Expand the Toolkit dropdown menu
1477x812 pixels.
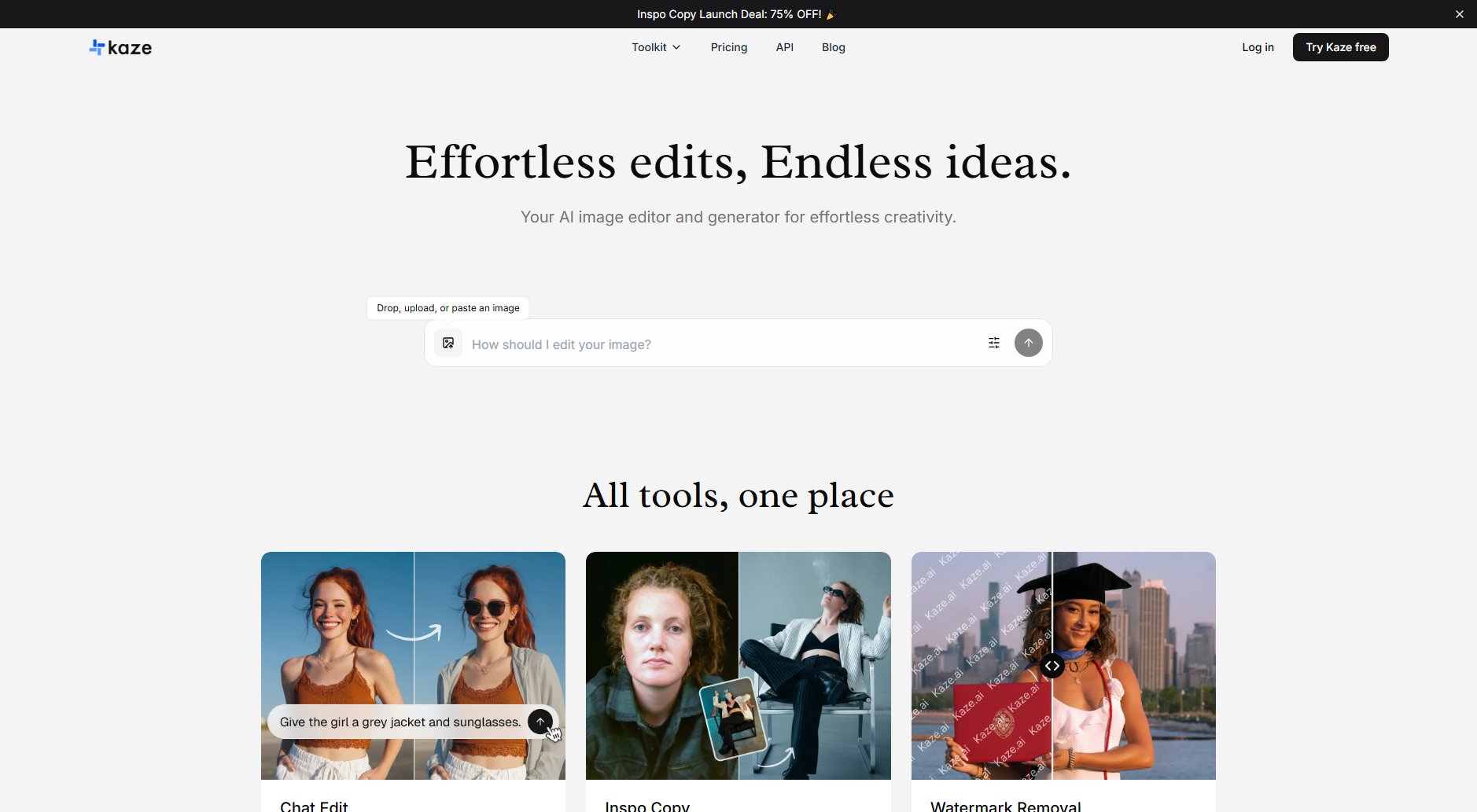point(649,47)
